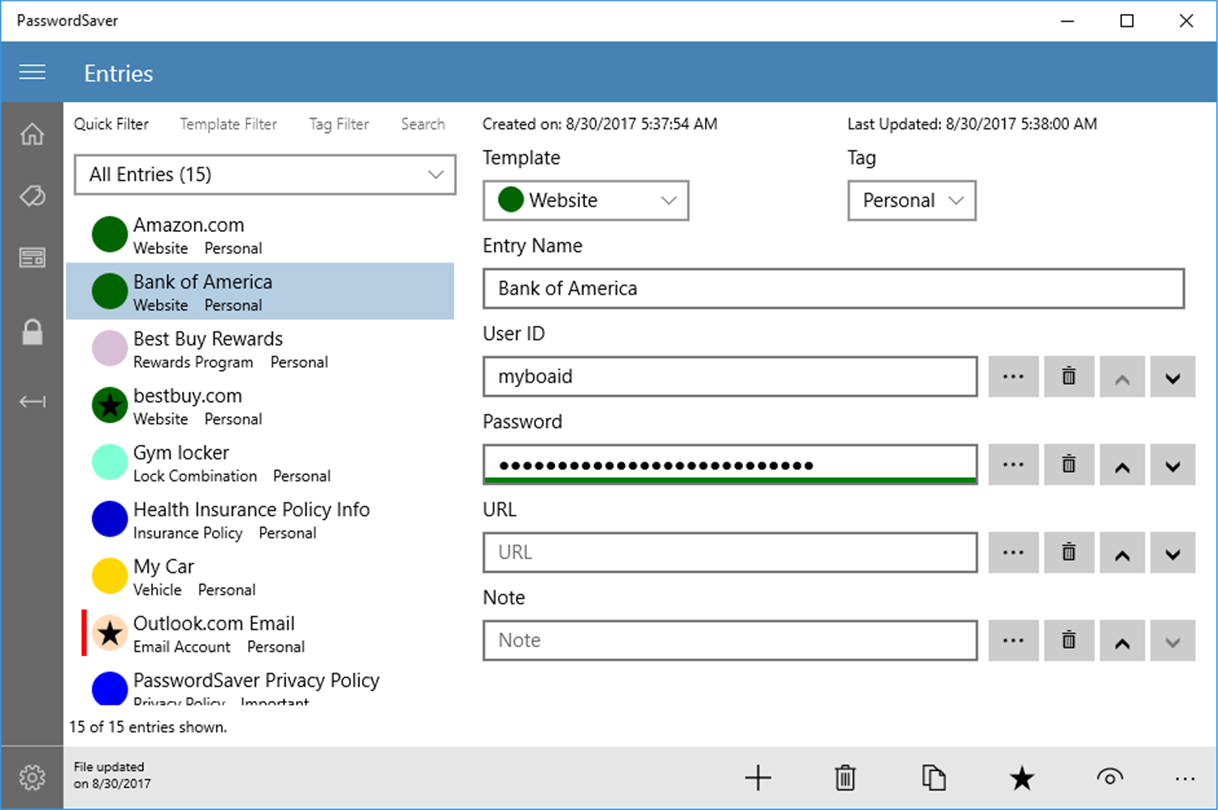
Task: Click the yellow My Car color circle
Action: (x=110, y=576)
